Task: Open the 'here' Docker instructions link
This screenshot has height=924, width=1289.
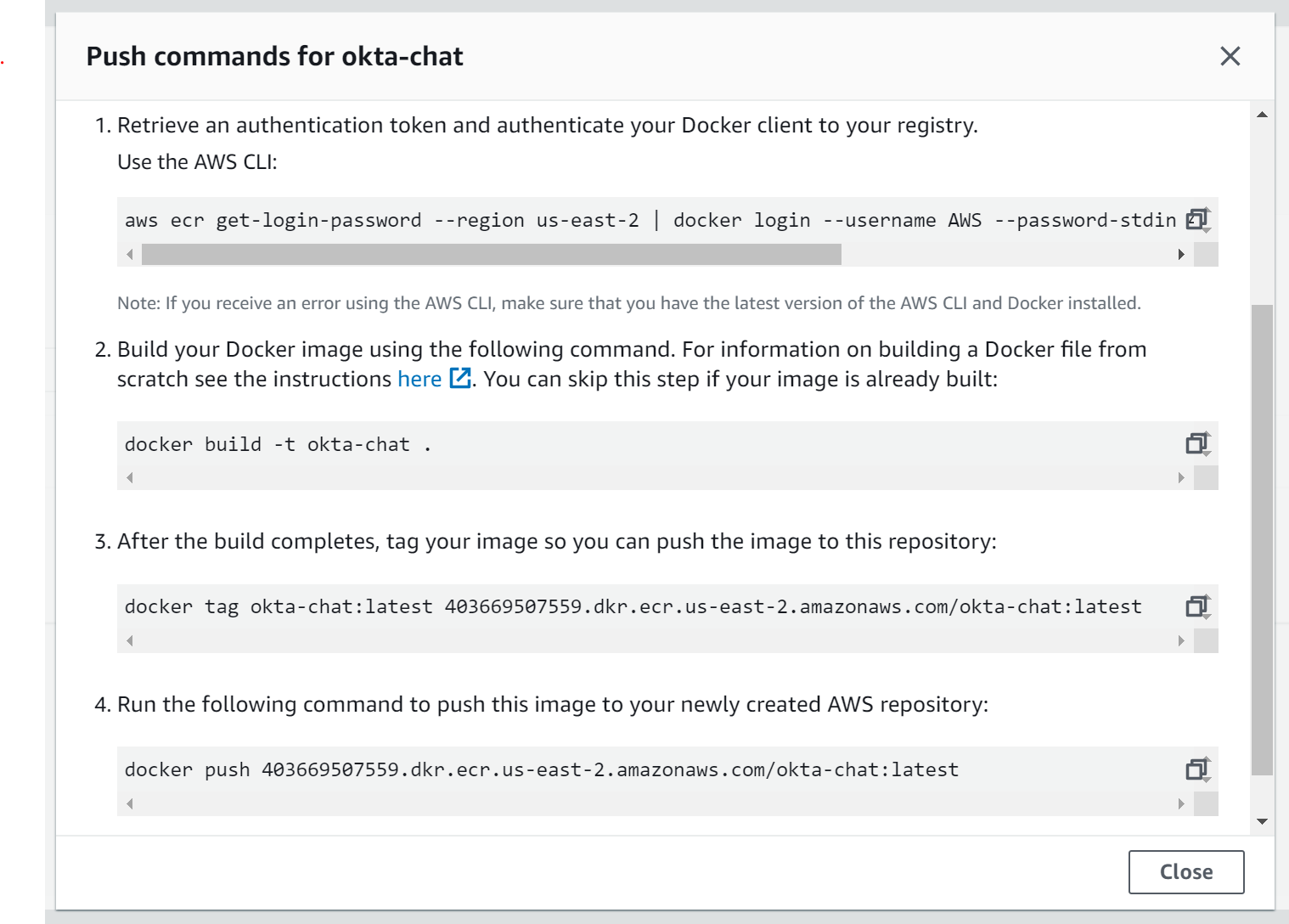Action: point(419,379)
